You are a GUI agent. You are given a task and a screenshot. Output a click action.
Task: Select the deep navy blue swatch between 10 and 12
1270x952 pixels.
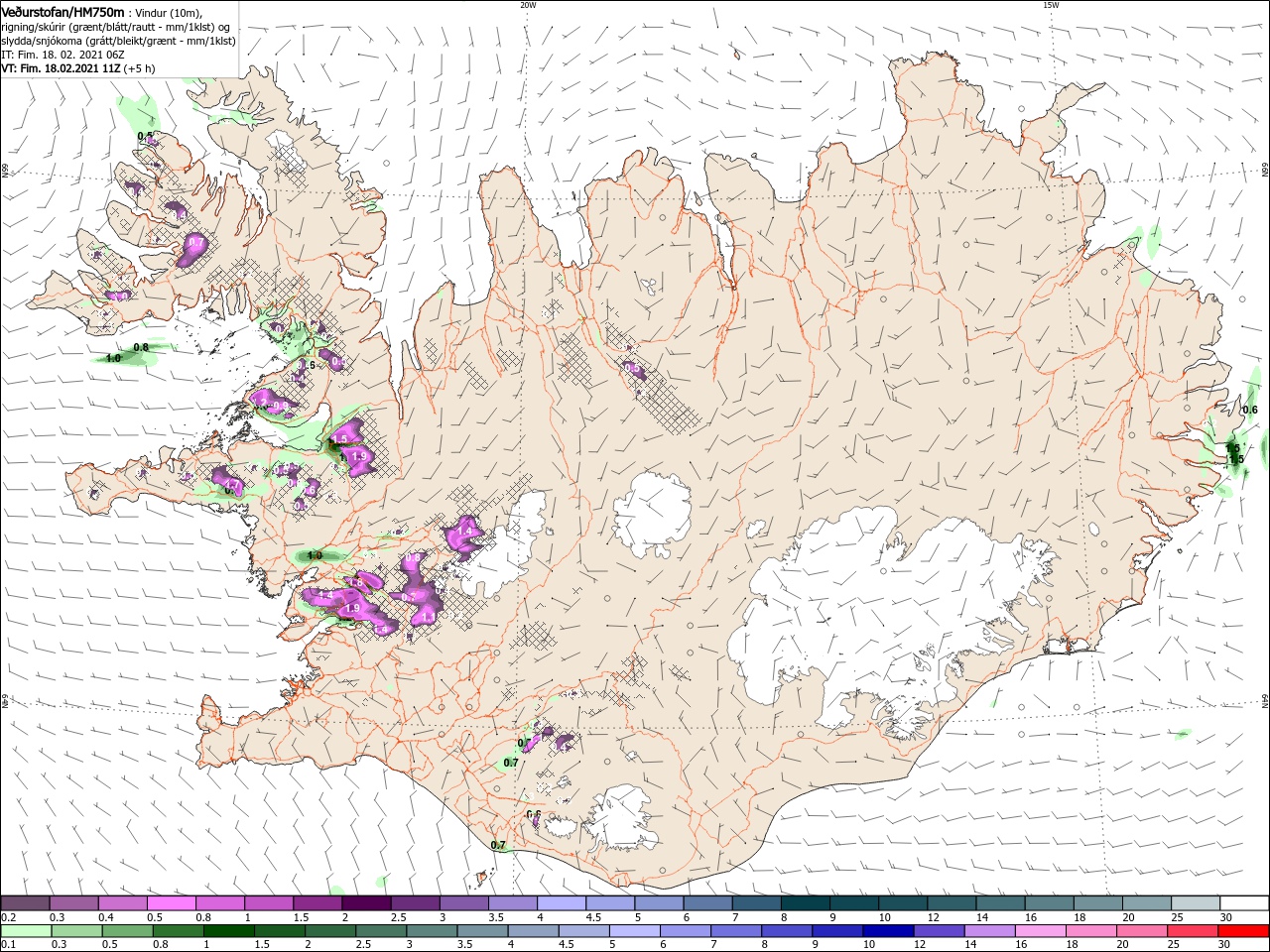point(886,931)
